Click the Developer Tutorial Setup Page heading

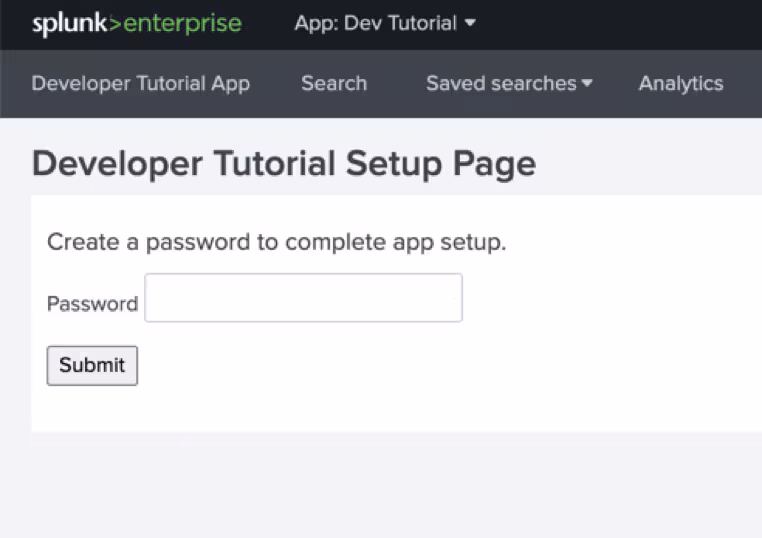click(x=284, y=163)
